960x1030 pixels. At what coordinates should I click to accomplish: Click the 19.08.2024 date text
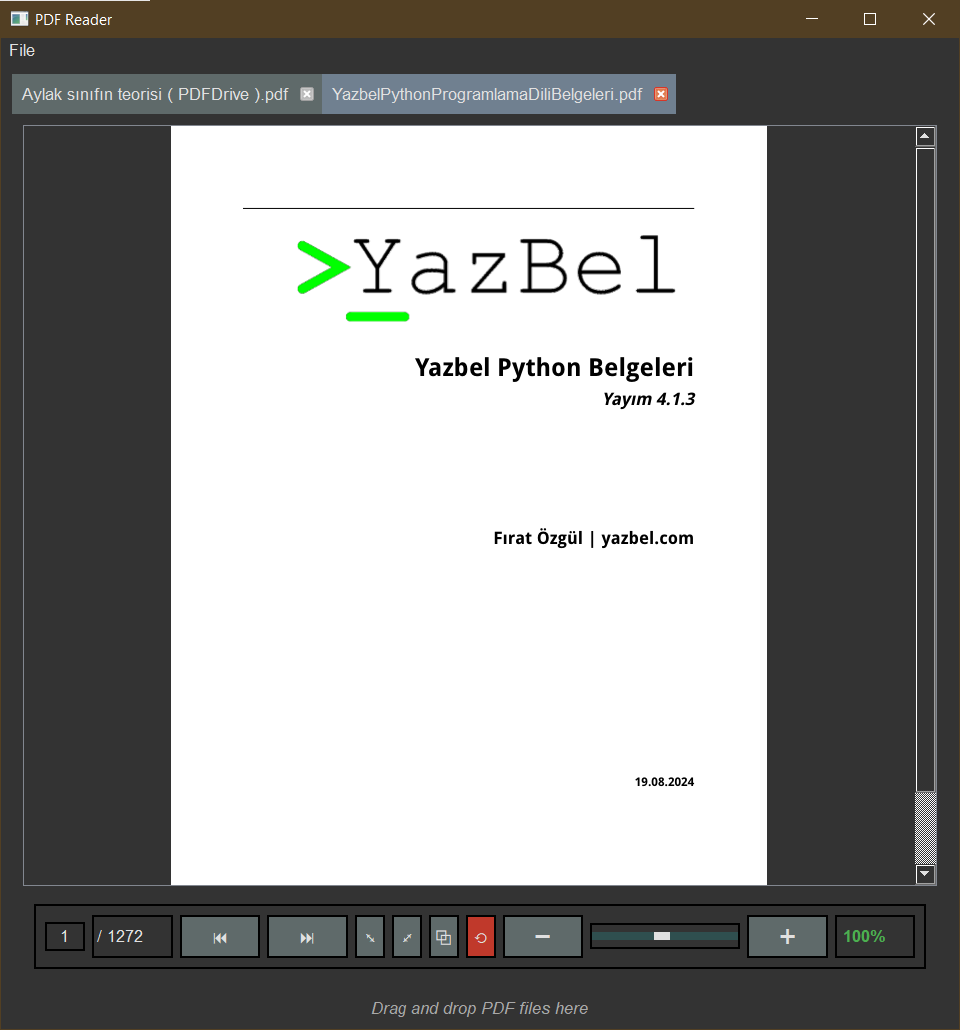coord(664,782)
